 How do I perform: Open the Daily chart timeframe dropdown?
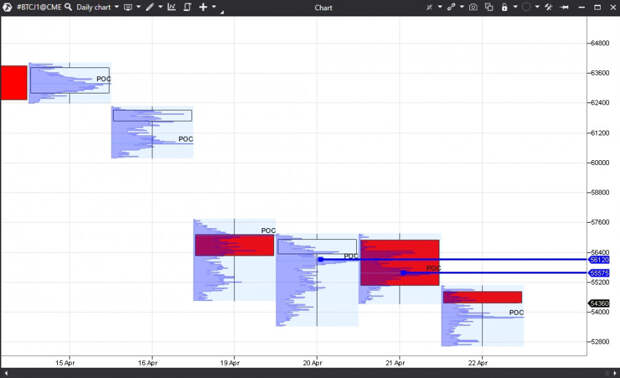pos(97,7)
